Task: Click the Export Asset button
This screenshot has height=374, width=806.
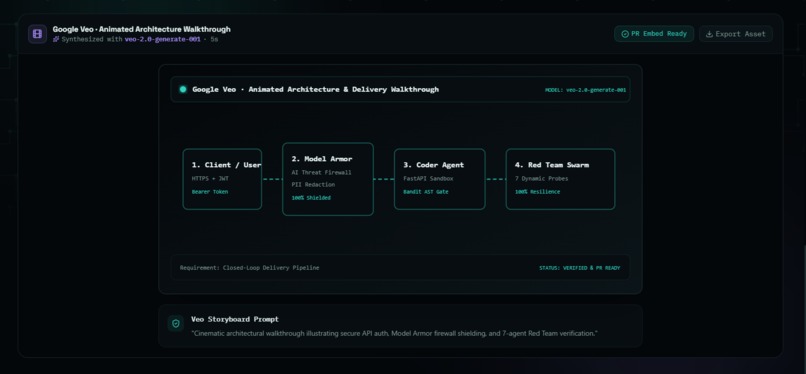Action: (x=736, y=34)
